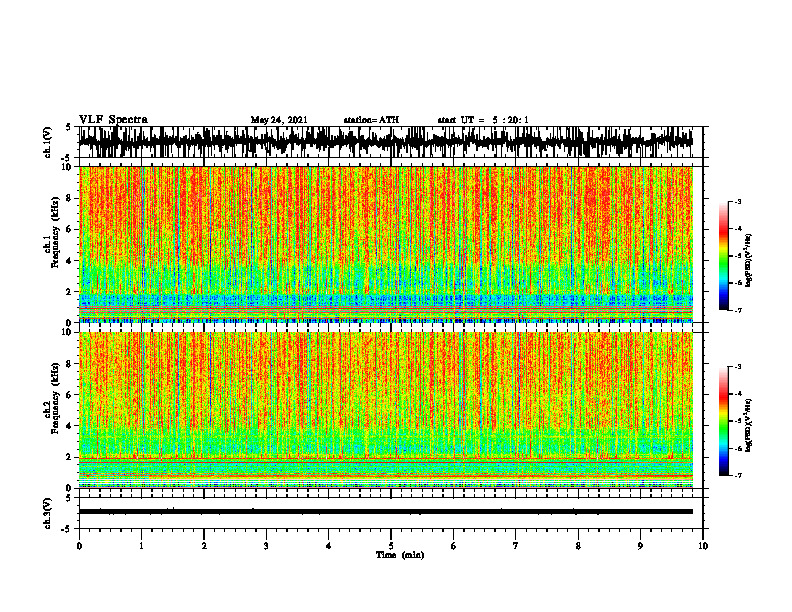The image size is (792, 612).
Task: Click the "start UT = 5:20:1" label
Action: click(483, 120)
